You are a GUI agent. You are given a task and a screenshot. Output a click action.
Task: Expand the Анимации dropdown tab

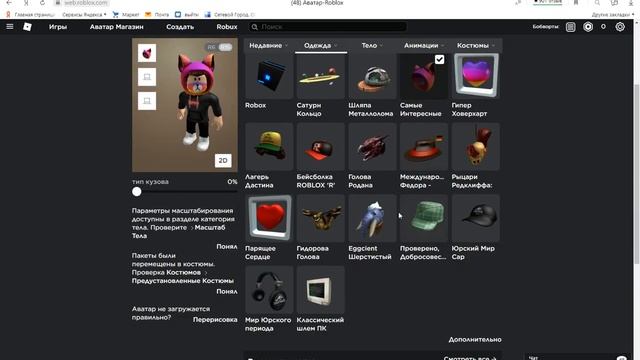[x=424, y=46]
